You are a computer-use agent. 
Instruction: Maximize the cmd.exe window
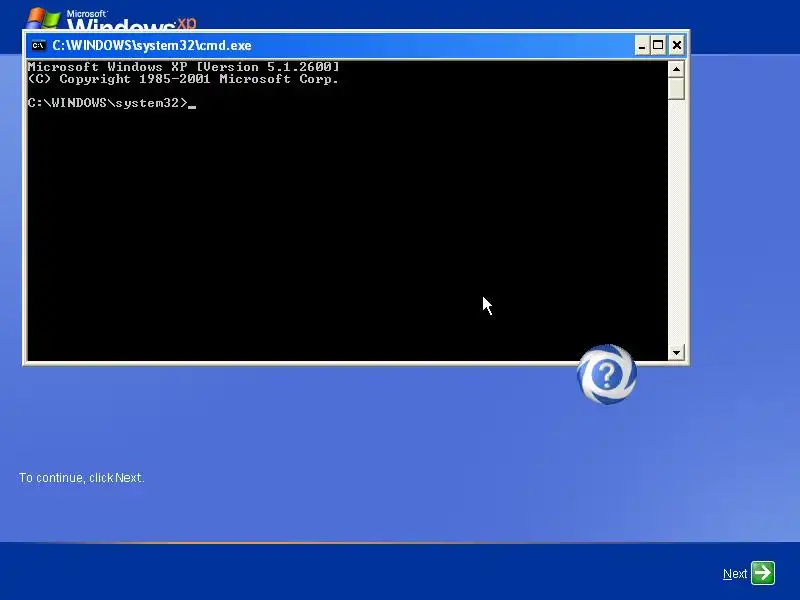[658, 45]
